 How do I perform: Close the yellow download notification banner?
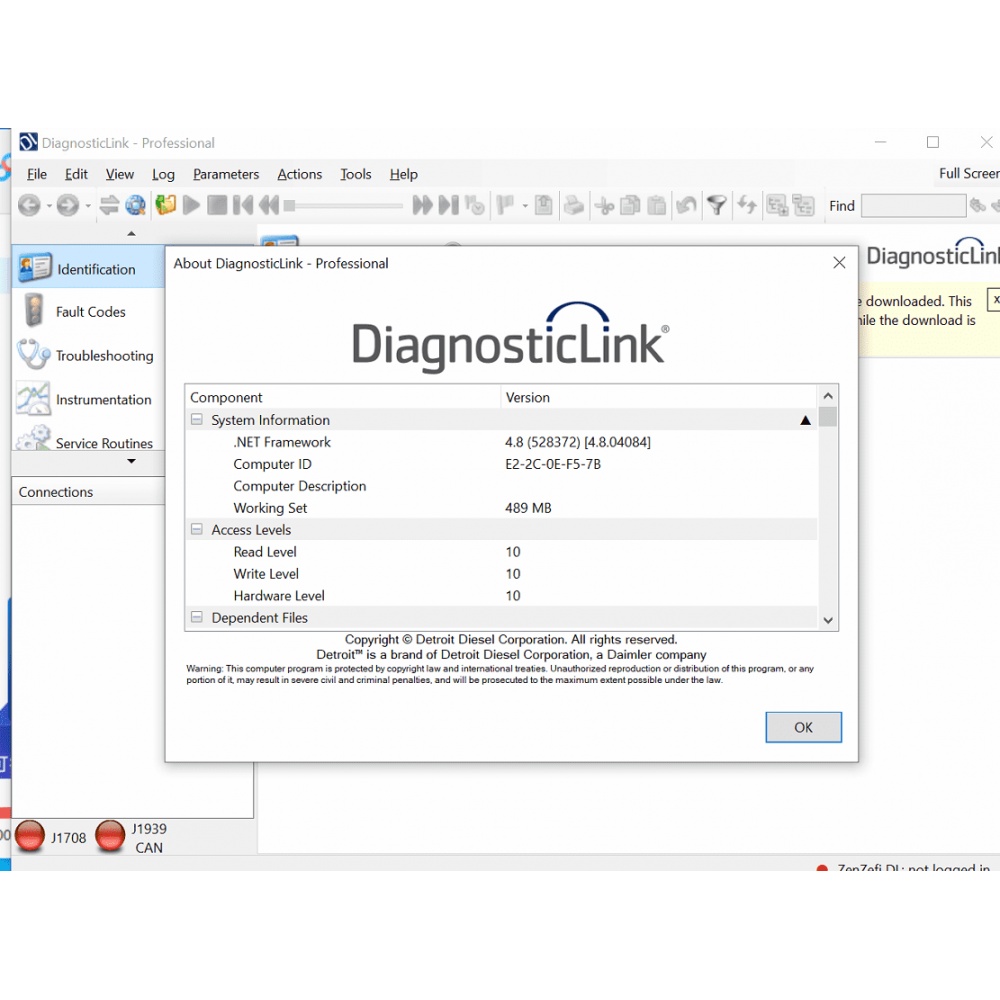click(994, 300)
